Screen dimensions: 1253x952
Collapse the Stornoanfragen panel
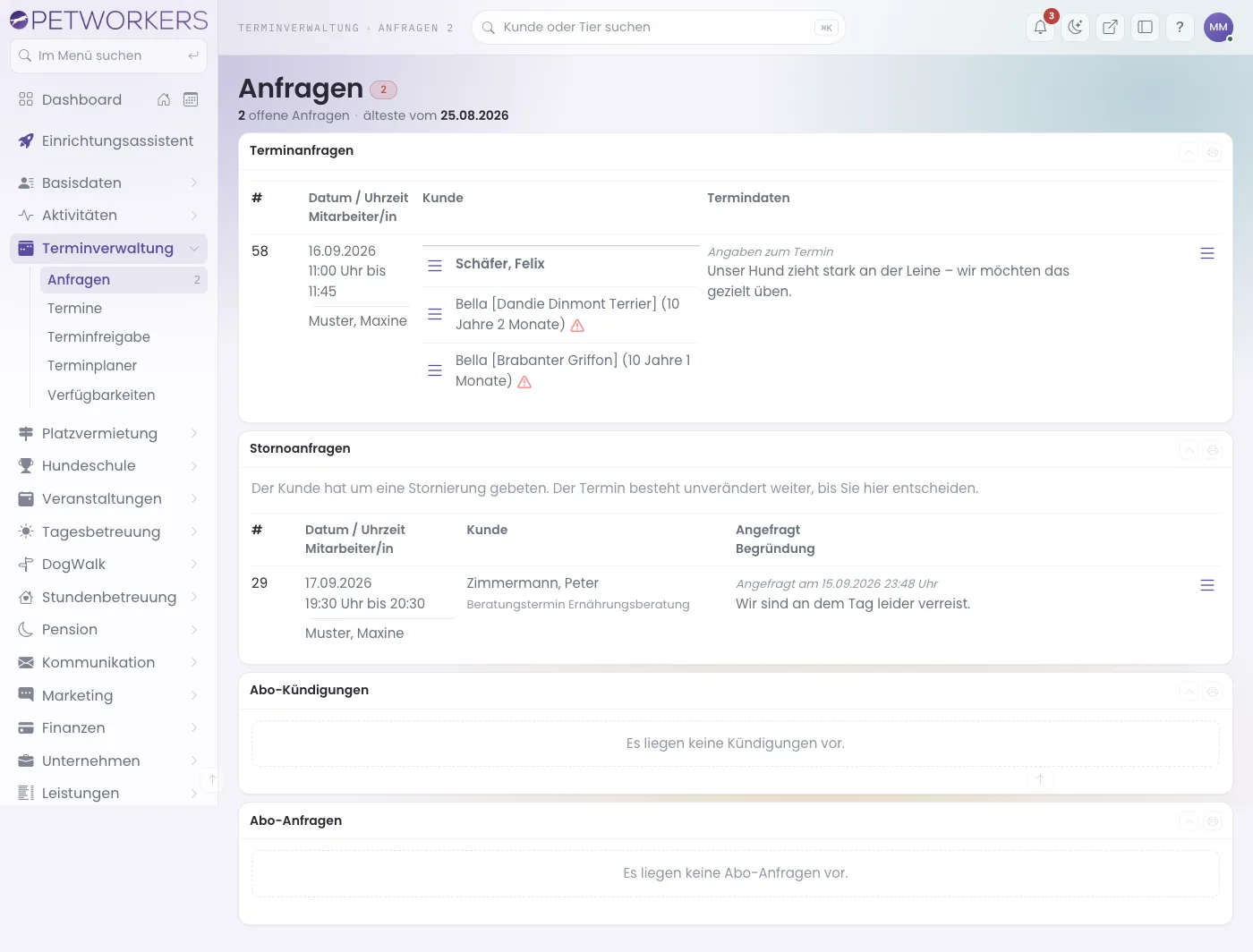click(x=1189, y=450)
